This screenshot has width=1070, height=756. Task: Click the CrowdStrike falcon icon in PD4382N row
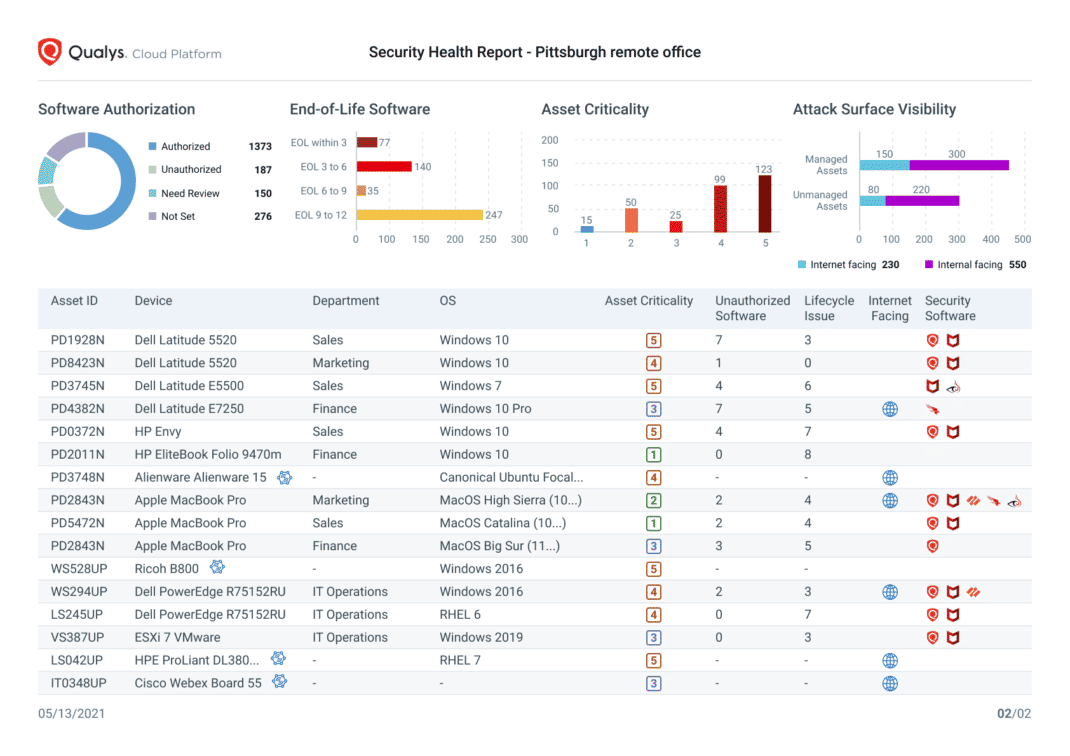click(x=932, y=409)
